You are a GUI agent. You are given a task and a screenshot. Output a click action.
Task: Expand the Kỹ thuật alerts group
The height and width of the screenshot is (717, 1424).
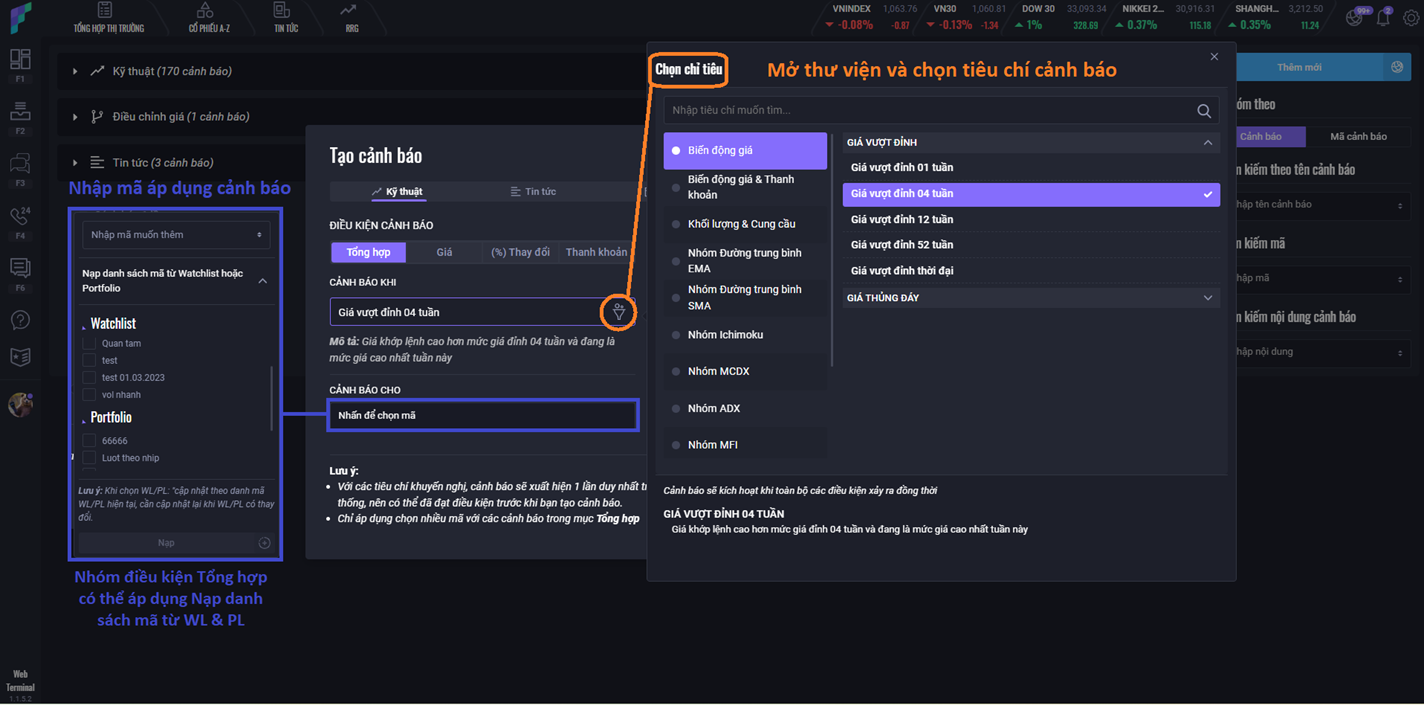75,71
